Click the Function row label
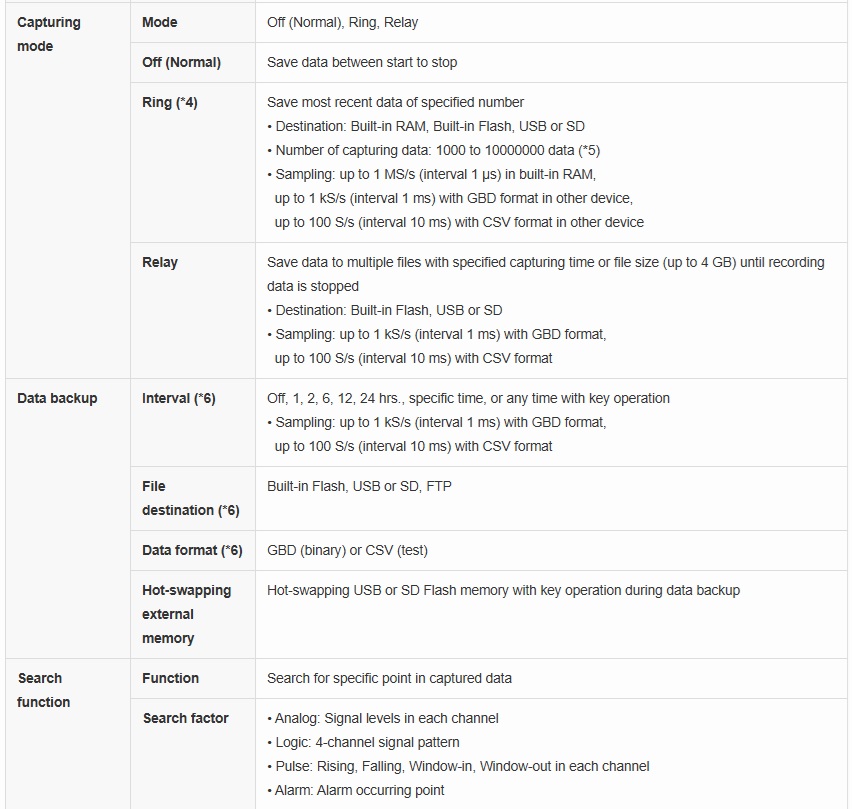This screenshot has width=852, height=809. (170, 678)
